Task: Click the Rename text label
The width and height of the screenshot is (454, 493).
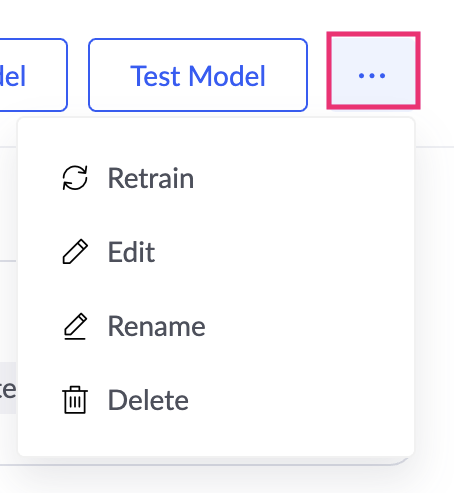Action: click(x=156, y=326)
